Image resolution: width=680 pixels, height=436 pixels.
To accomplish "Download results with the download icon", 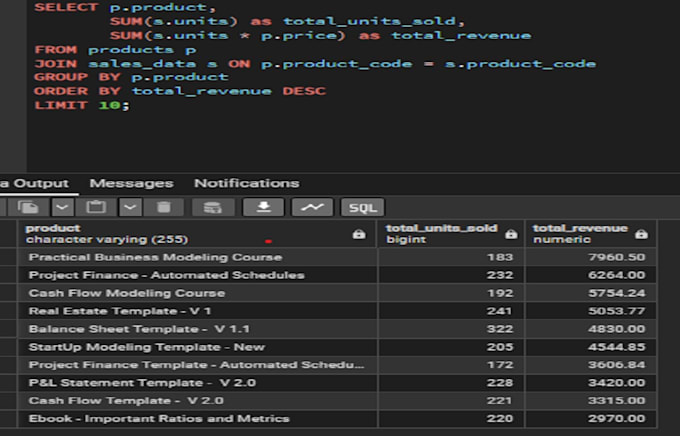I will click(x=264, y=207).
